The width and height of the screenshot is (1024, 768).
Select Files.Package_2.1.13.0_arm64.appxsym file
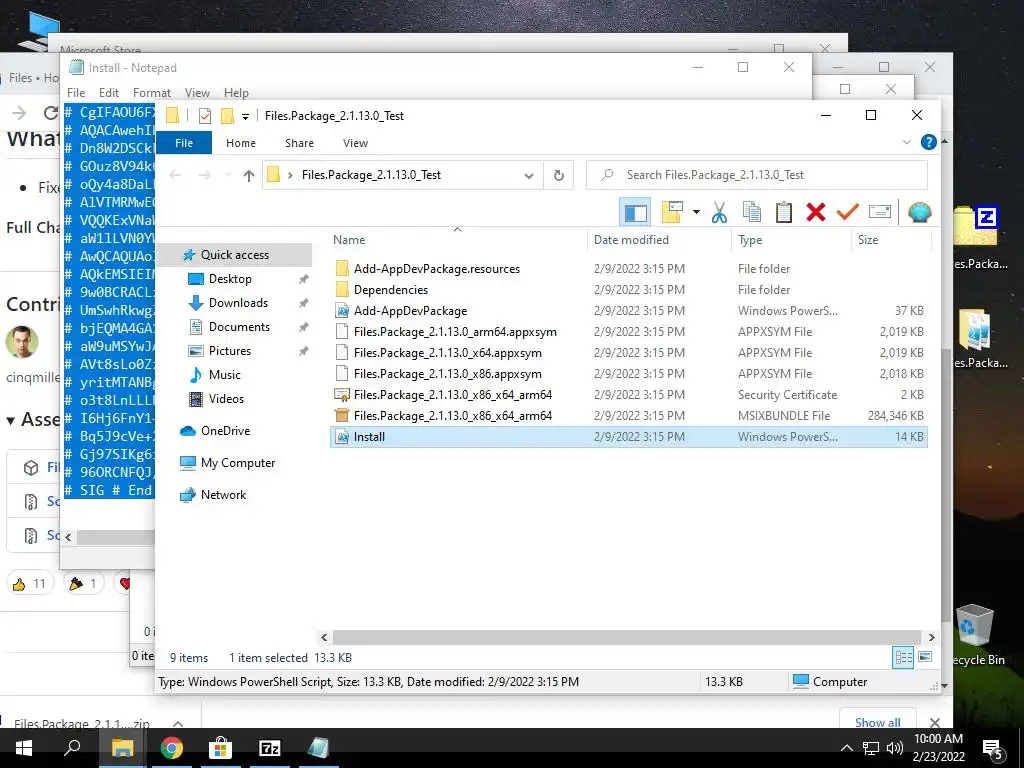(455, 332)
